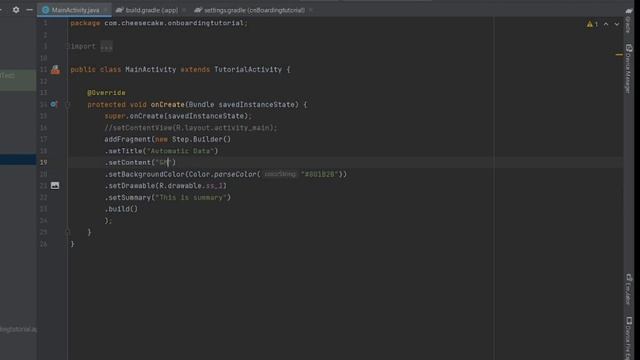Image resolution: width=640 pixels, height=360 pixels.
Task: Select the blue highlighted project tree row
Action: [18, 159]
